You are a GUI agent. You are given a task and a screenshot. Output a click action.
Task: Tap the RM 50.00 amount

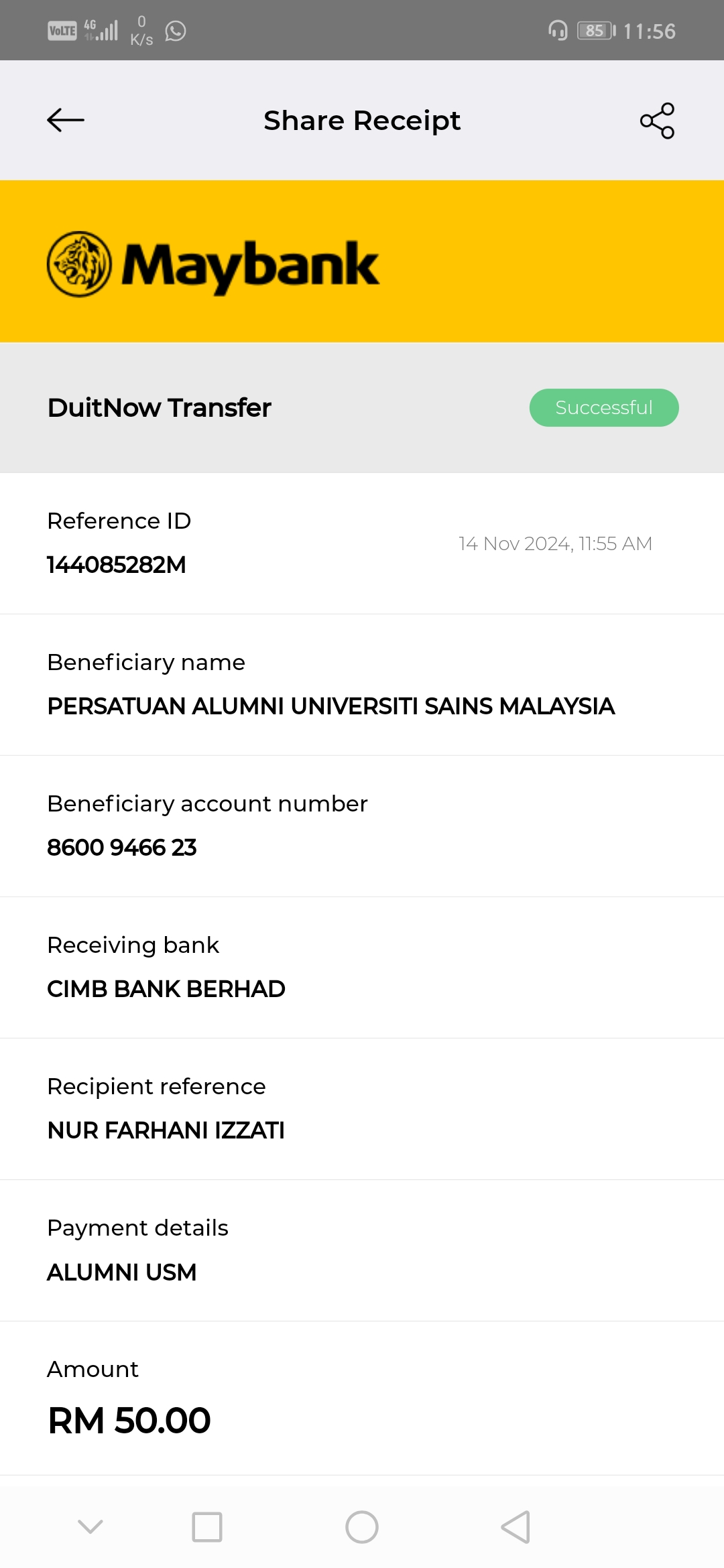129,1421
